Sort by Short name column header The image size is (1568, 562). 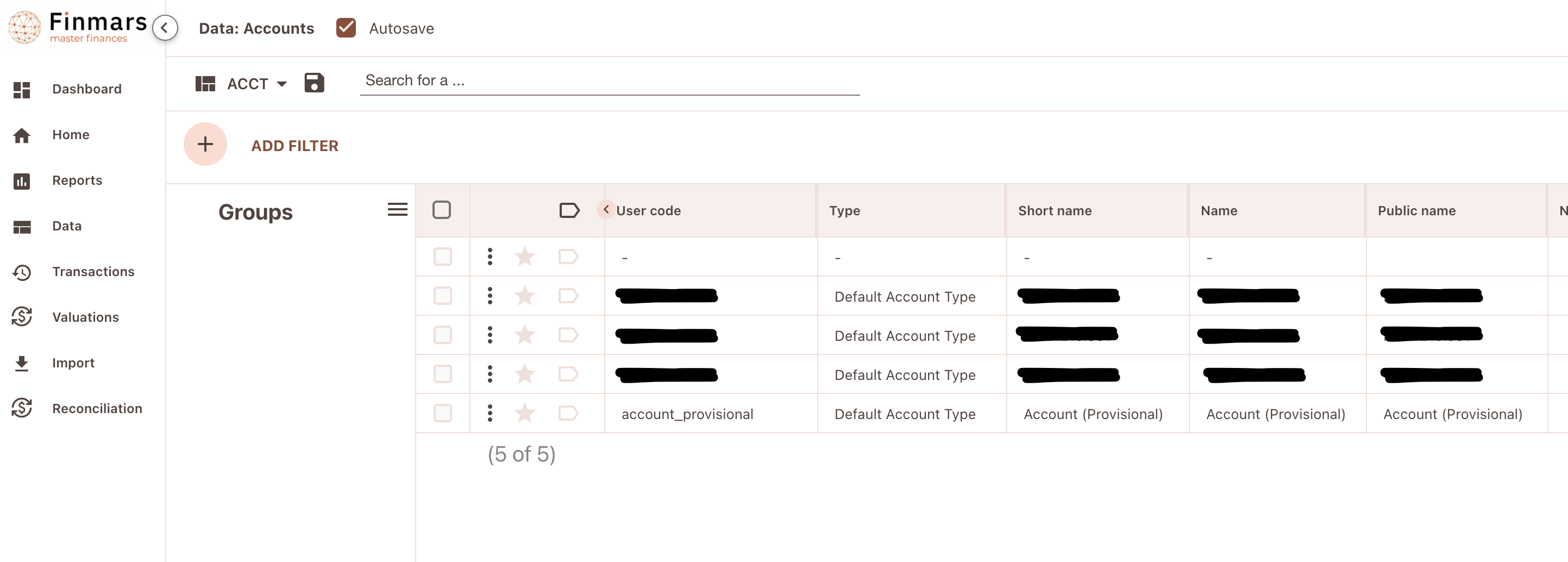point(1055,211)
